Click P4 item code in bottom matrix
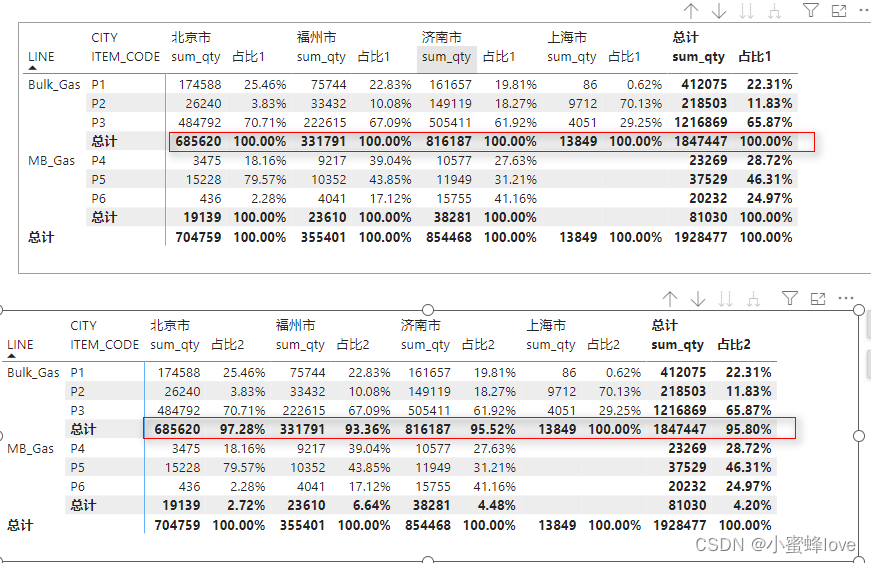 point(77,449)
